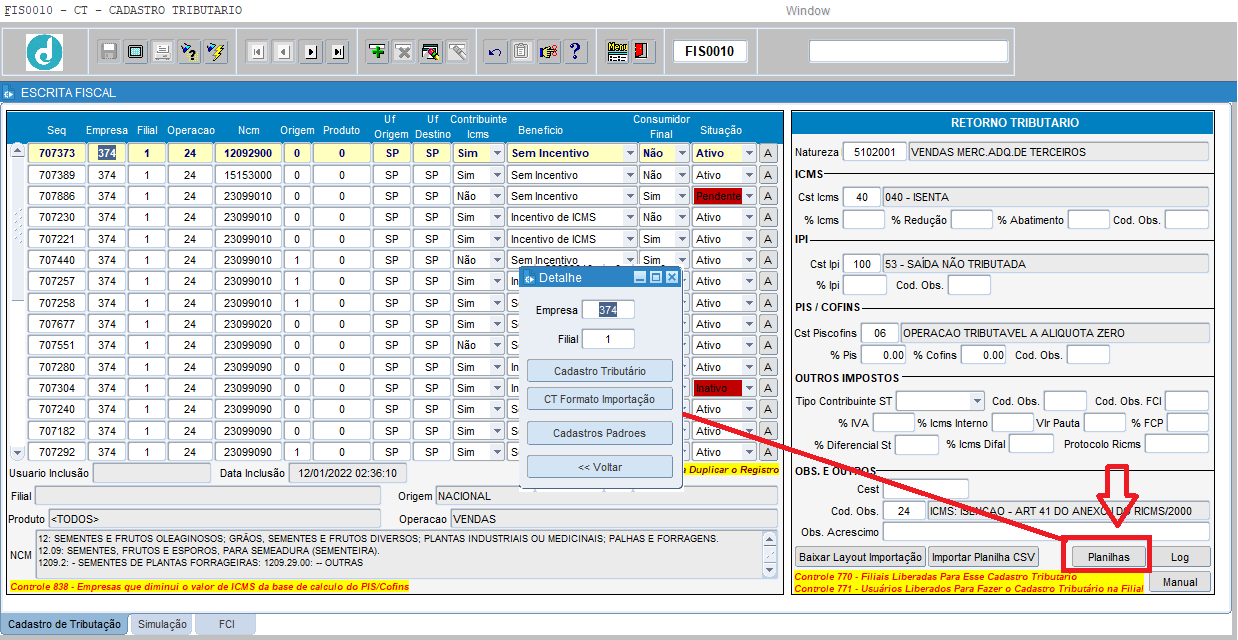Switch to Cadastro de Tributação tab

coord(64,624)
